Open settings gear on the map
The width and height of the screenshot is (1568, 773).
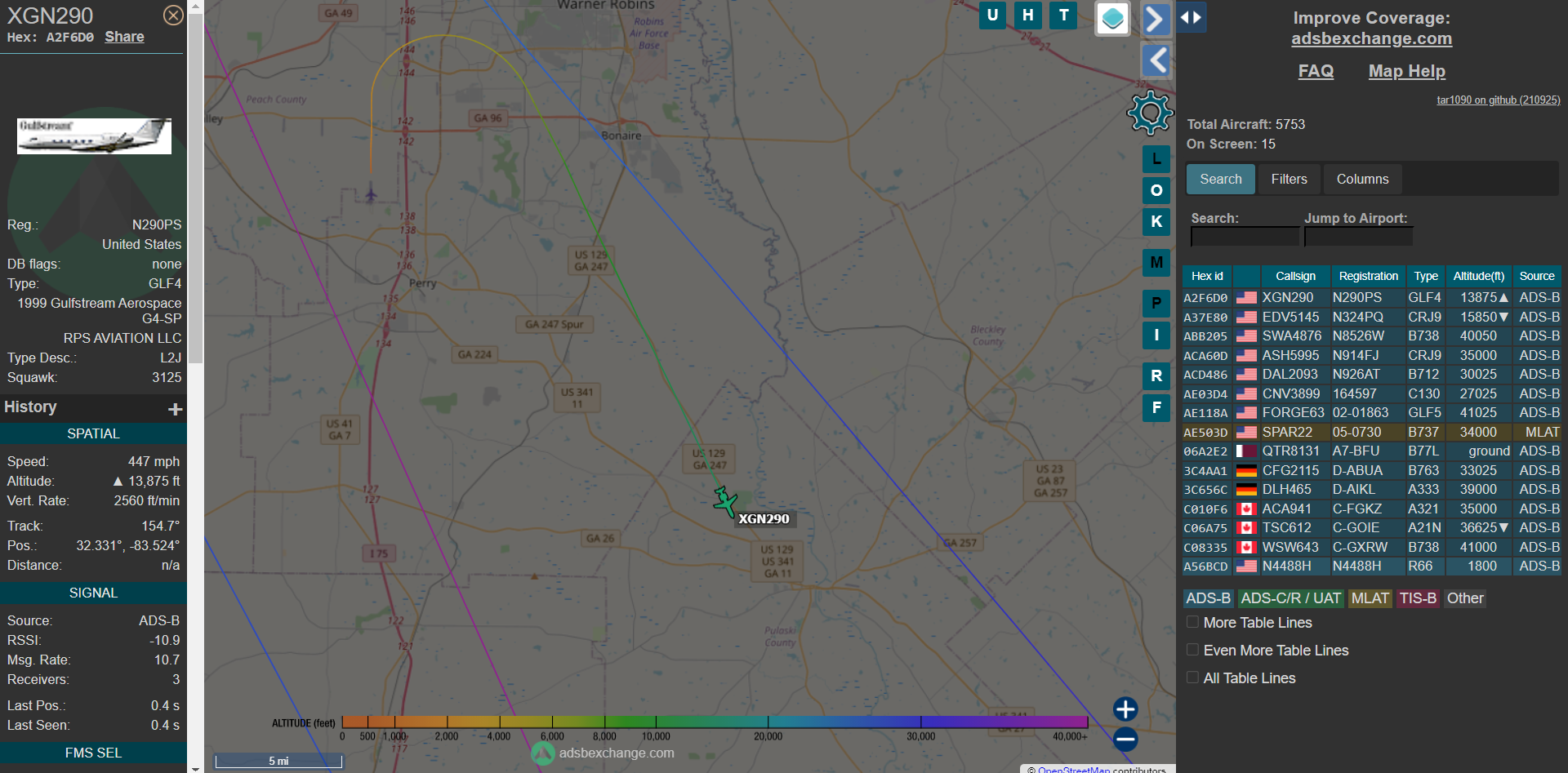tap(1150, 113)
